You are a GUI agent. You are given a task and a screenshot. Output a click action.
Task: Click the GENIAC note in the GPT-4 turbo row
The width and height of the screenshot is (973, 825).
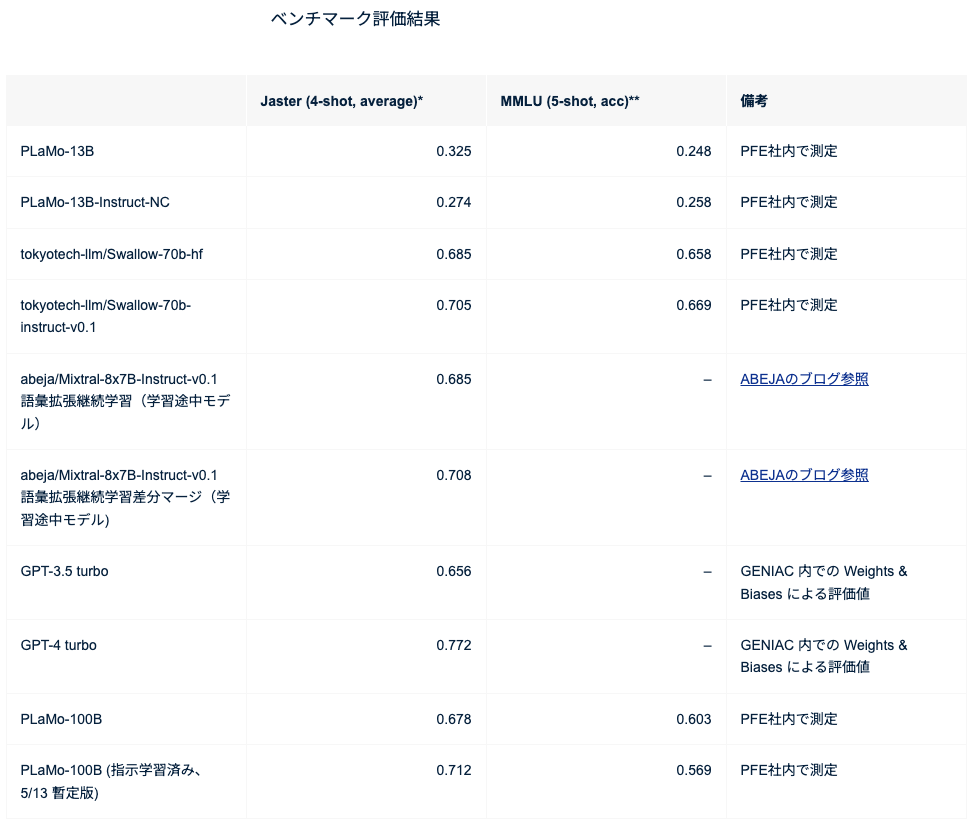tap(823, 656)
